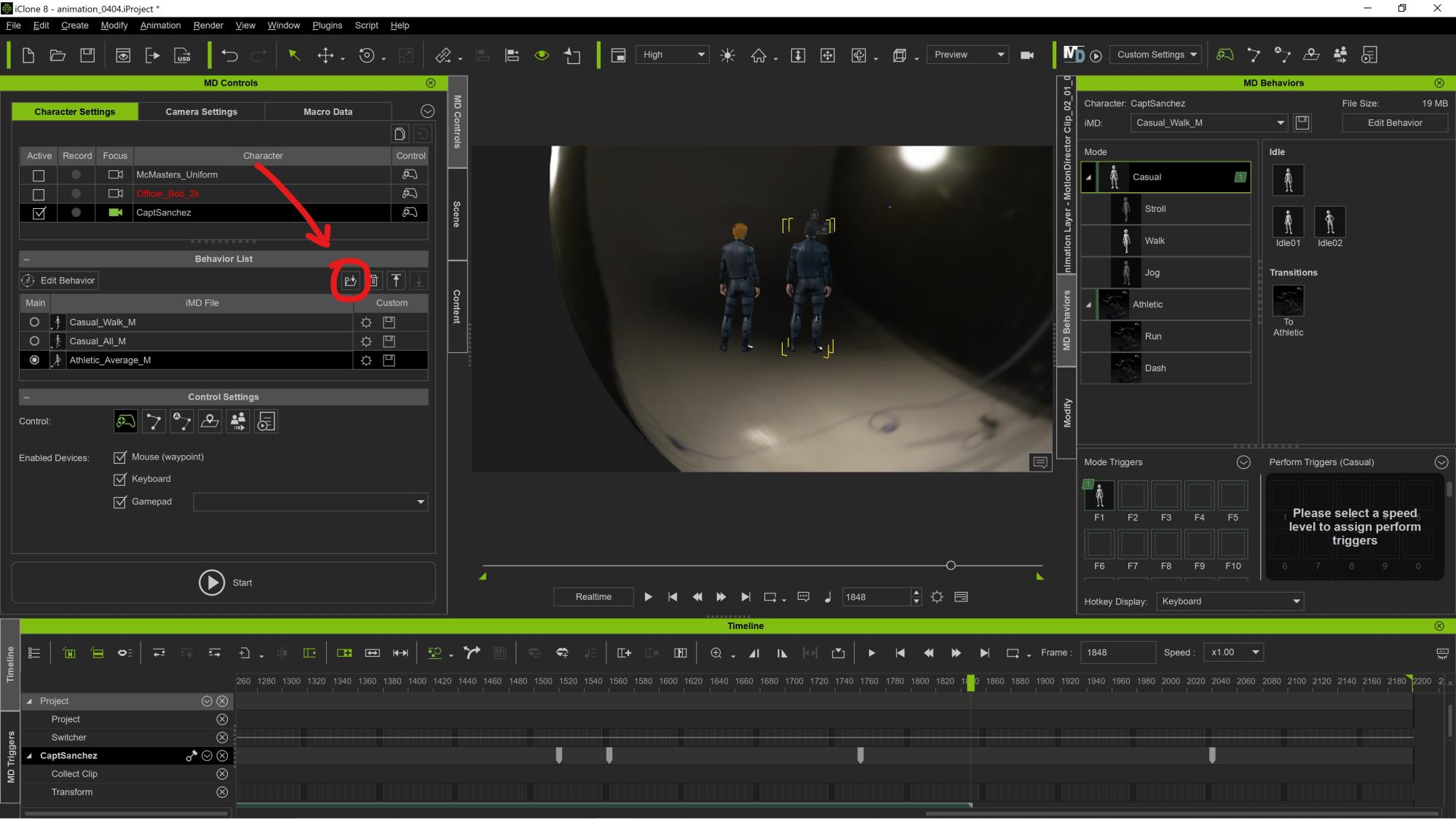Viewport: 1456px width, 819px height.
Task: Select the waypoint path control icon in Control Settings
Action: click(154, 422)
